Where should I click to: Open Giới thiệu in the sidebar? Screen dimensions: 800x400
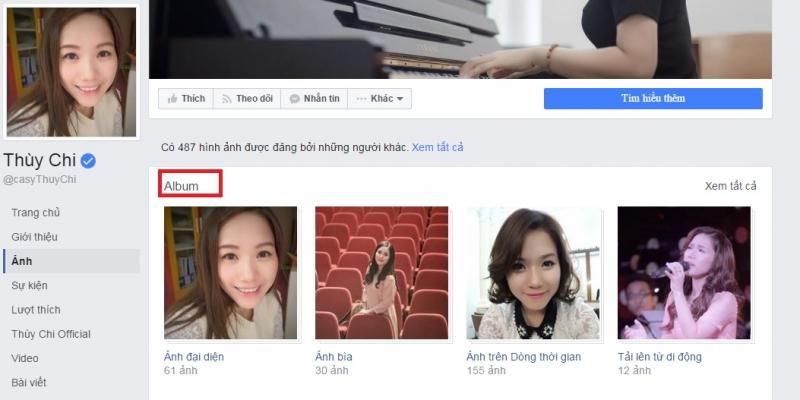pos(35,237)
